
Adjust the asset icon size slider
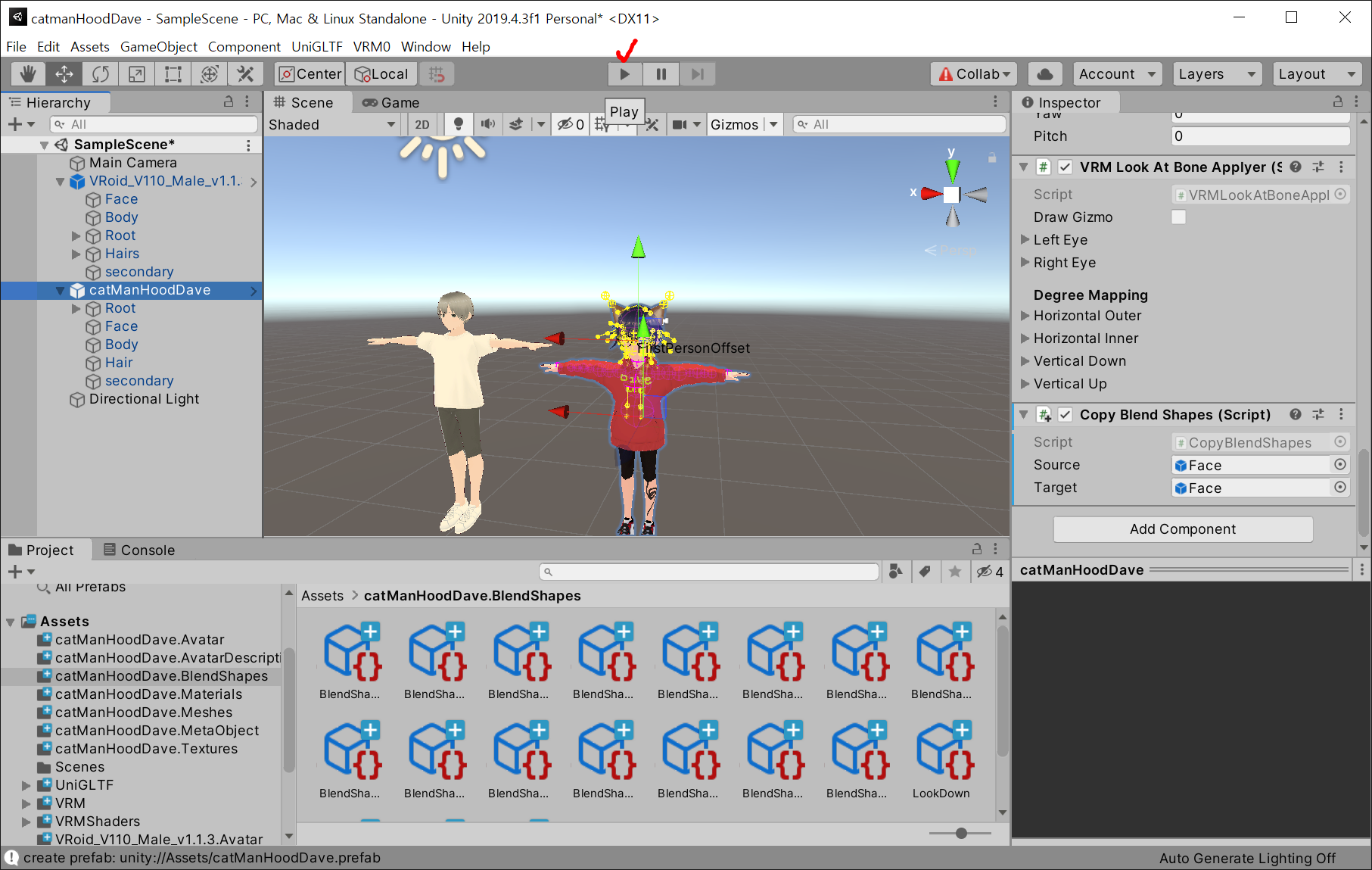tap(960, 833)
